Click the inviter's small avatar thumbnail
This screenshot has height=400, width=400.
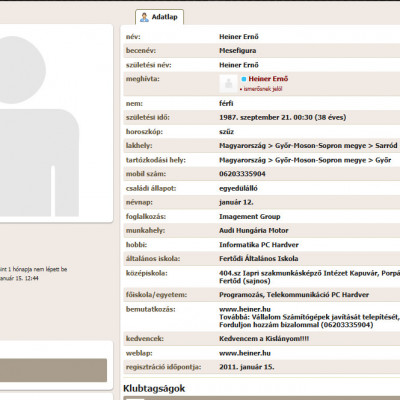(228, 83)
